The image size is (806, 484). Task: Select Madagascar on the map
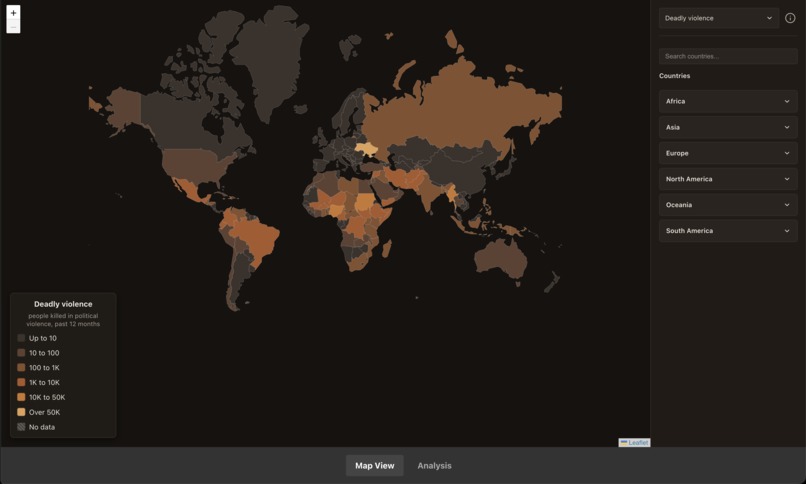tap(387, 249)
